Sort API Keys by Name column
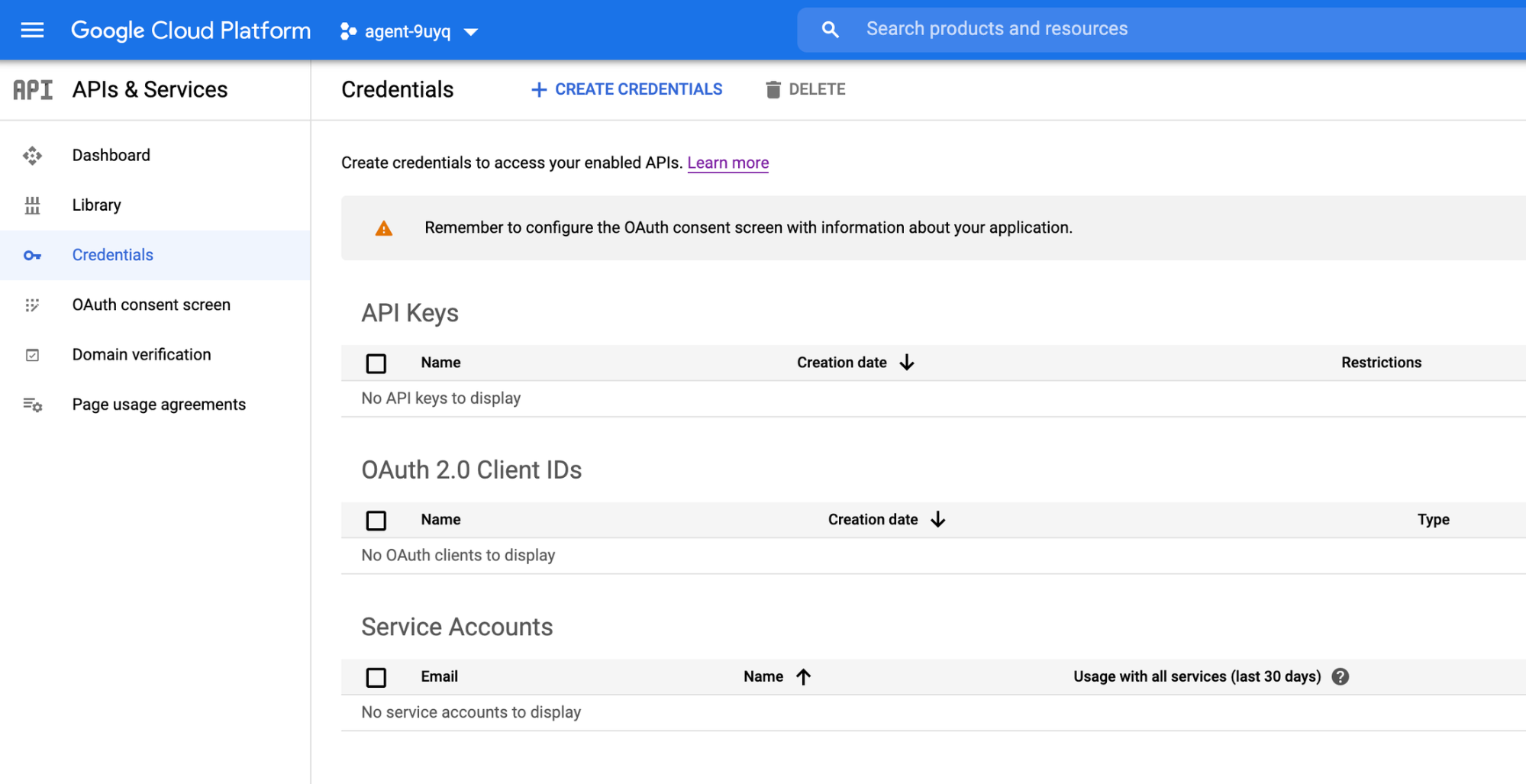This screenshot has width=1526, height=784. [440, 363]
